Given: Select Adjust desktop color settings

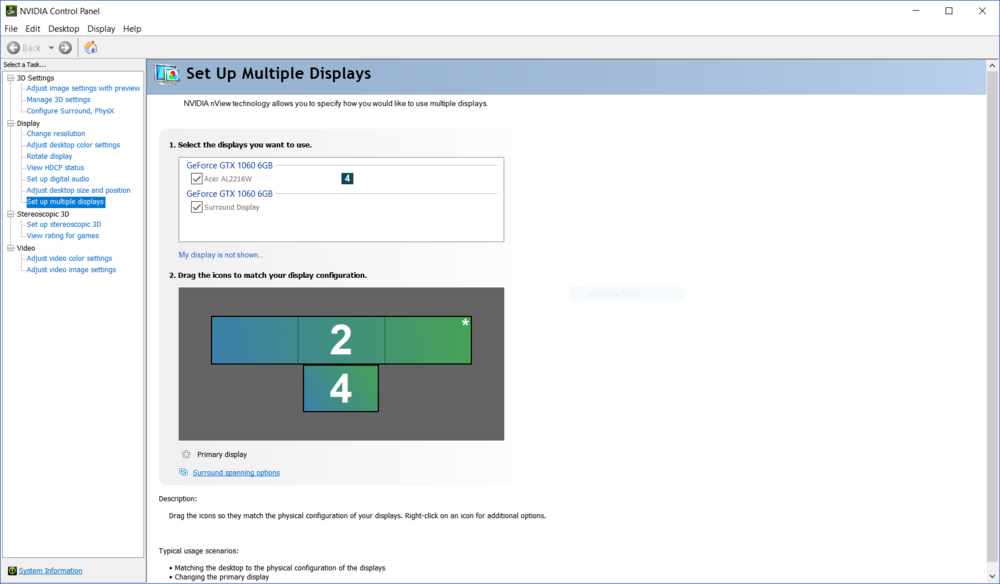Looking at the screenshot, I should pyautogui.click(x=73, y=145).
